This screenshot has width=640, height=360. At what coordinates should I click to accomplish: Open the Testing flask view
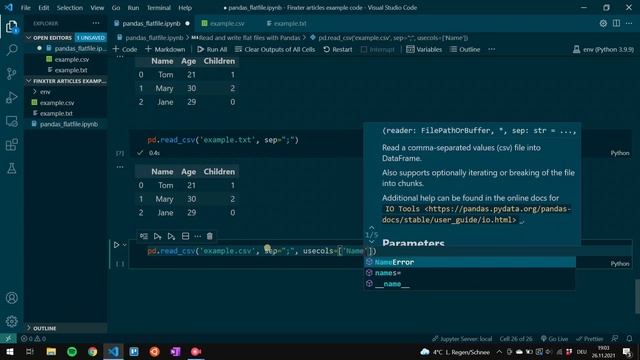11,168
